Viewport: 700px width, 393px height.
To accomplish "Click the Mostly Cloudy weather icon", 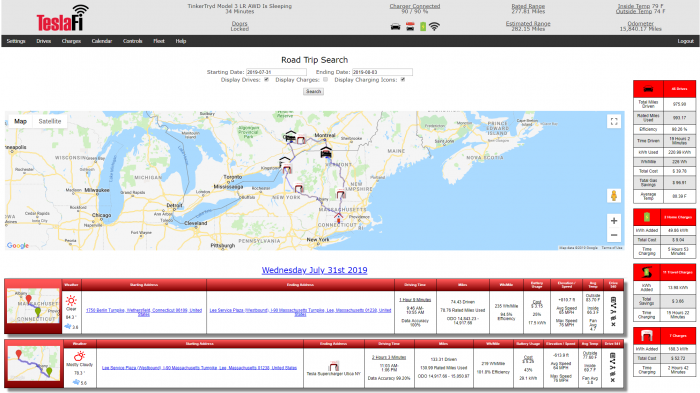I will tap(79, 356).
